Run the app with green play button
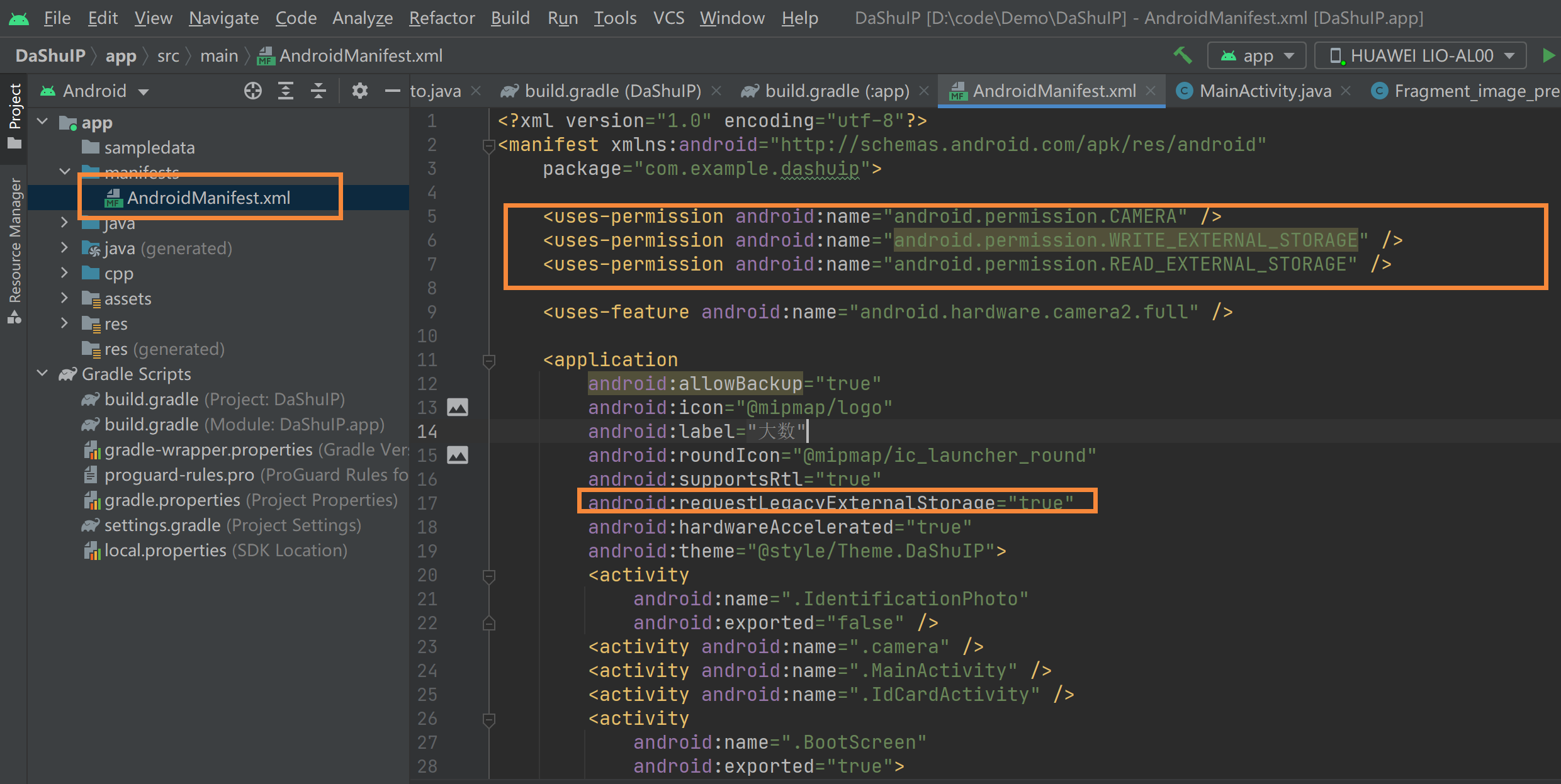The image size is (1561, 784). [x=1548, y=55]
